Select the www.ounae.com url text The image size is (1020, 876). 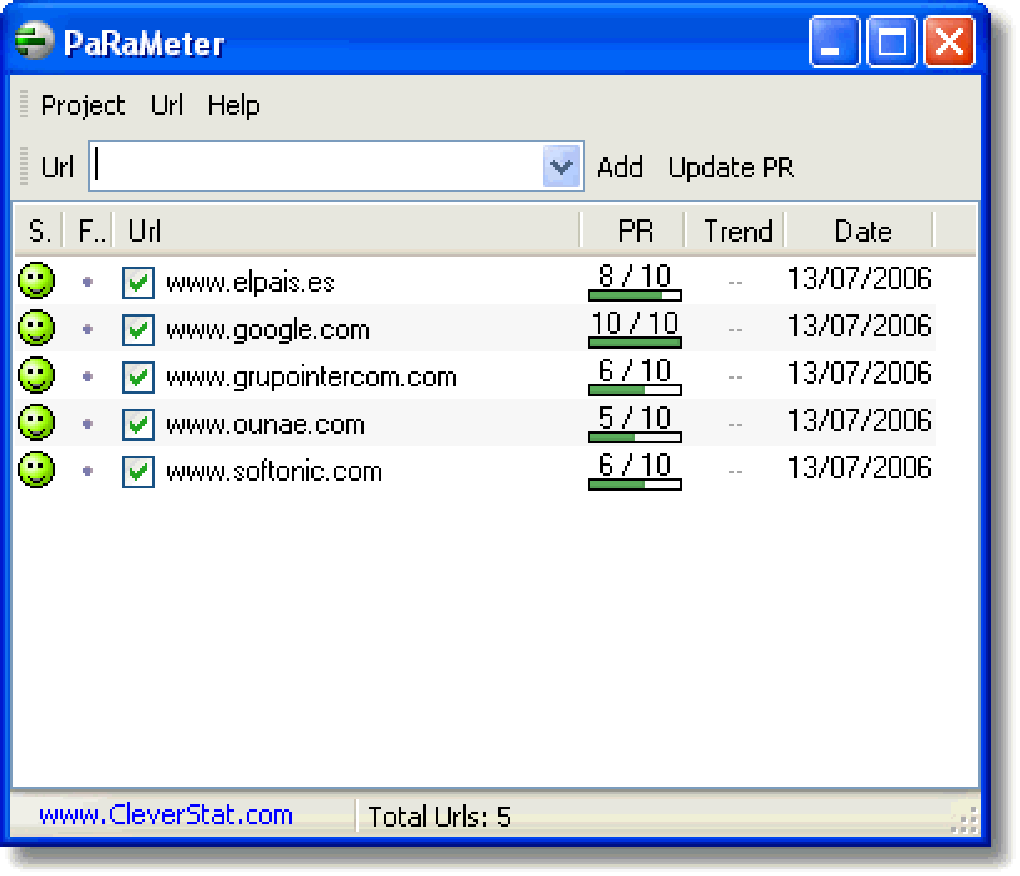[265, 425]
